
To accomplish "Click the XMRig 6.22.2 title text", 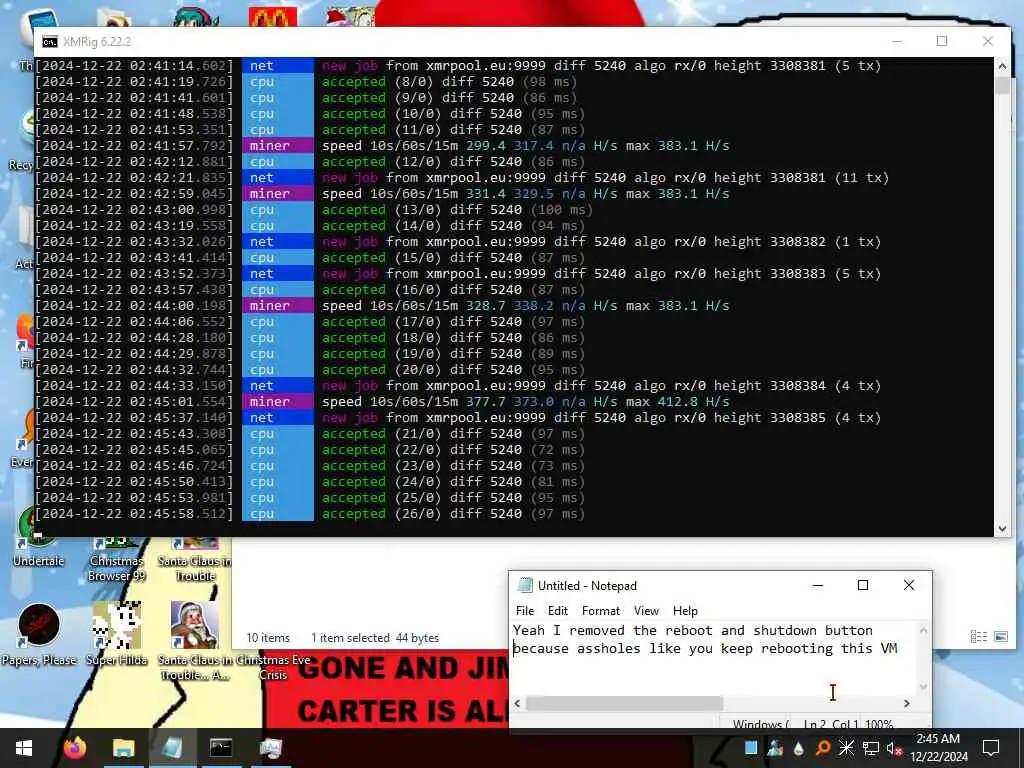I will [97, 42].
